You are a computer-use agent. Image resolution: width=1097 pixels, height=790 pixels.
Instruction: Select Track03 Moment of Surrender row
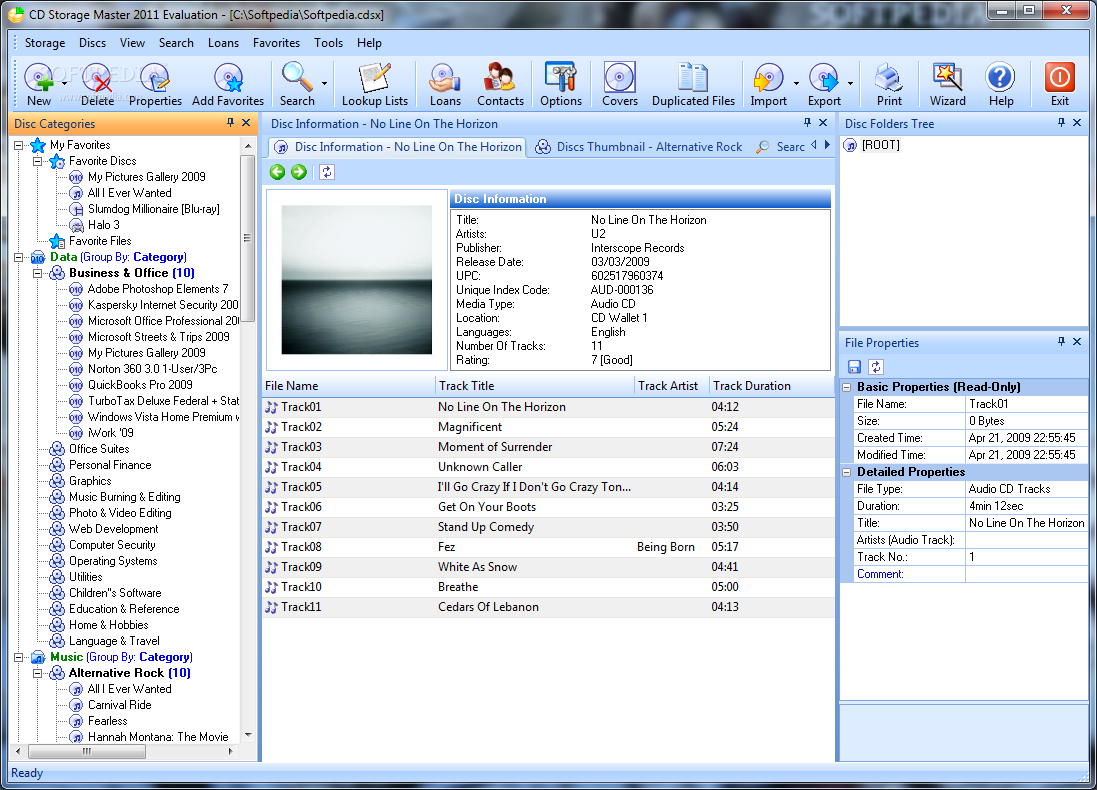[548, 447]
